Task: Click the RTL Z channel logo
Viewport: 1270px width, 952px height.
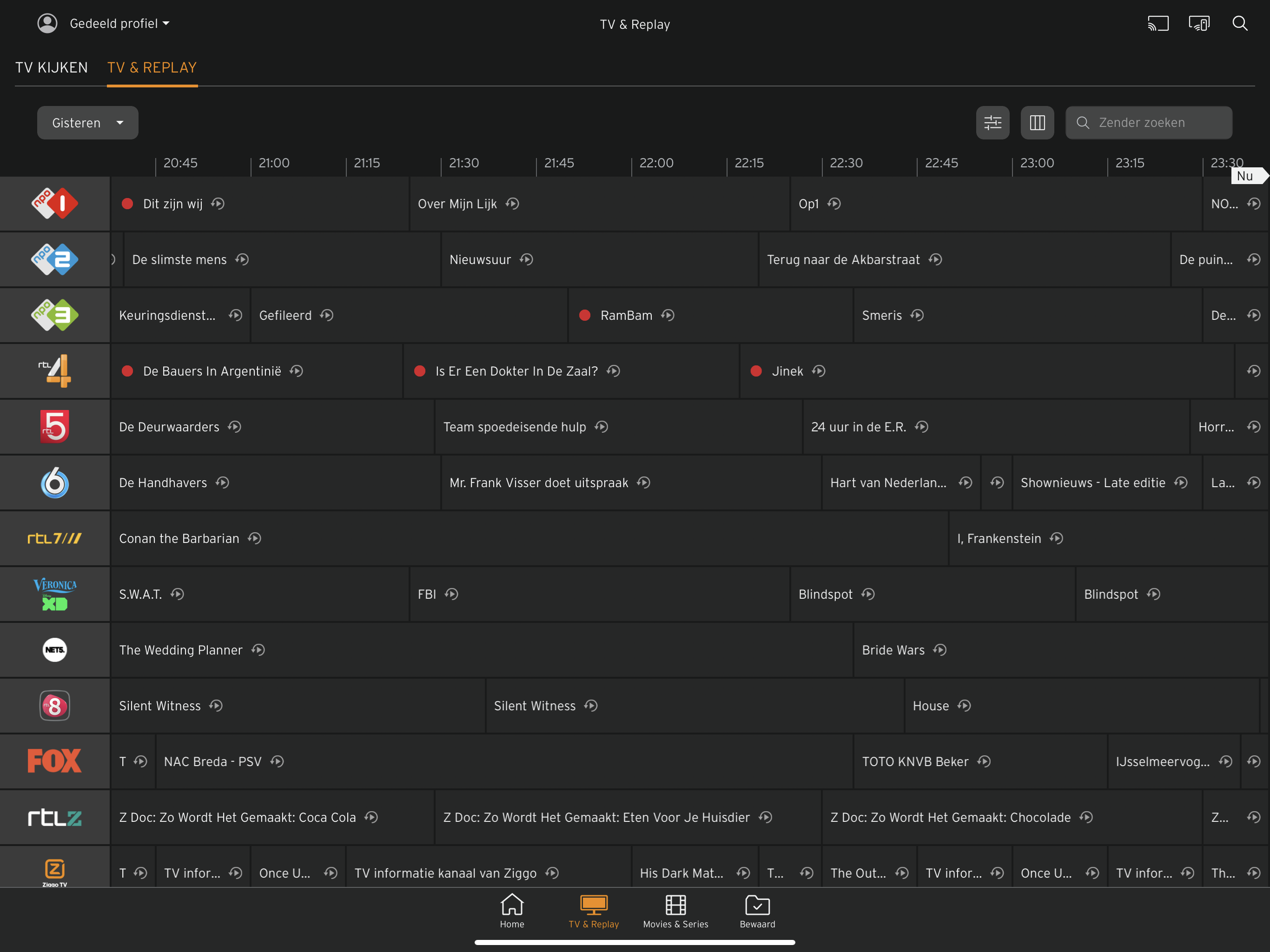Action: pos(54,817)
